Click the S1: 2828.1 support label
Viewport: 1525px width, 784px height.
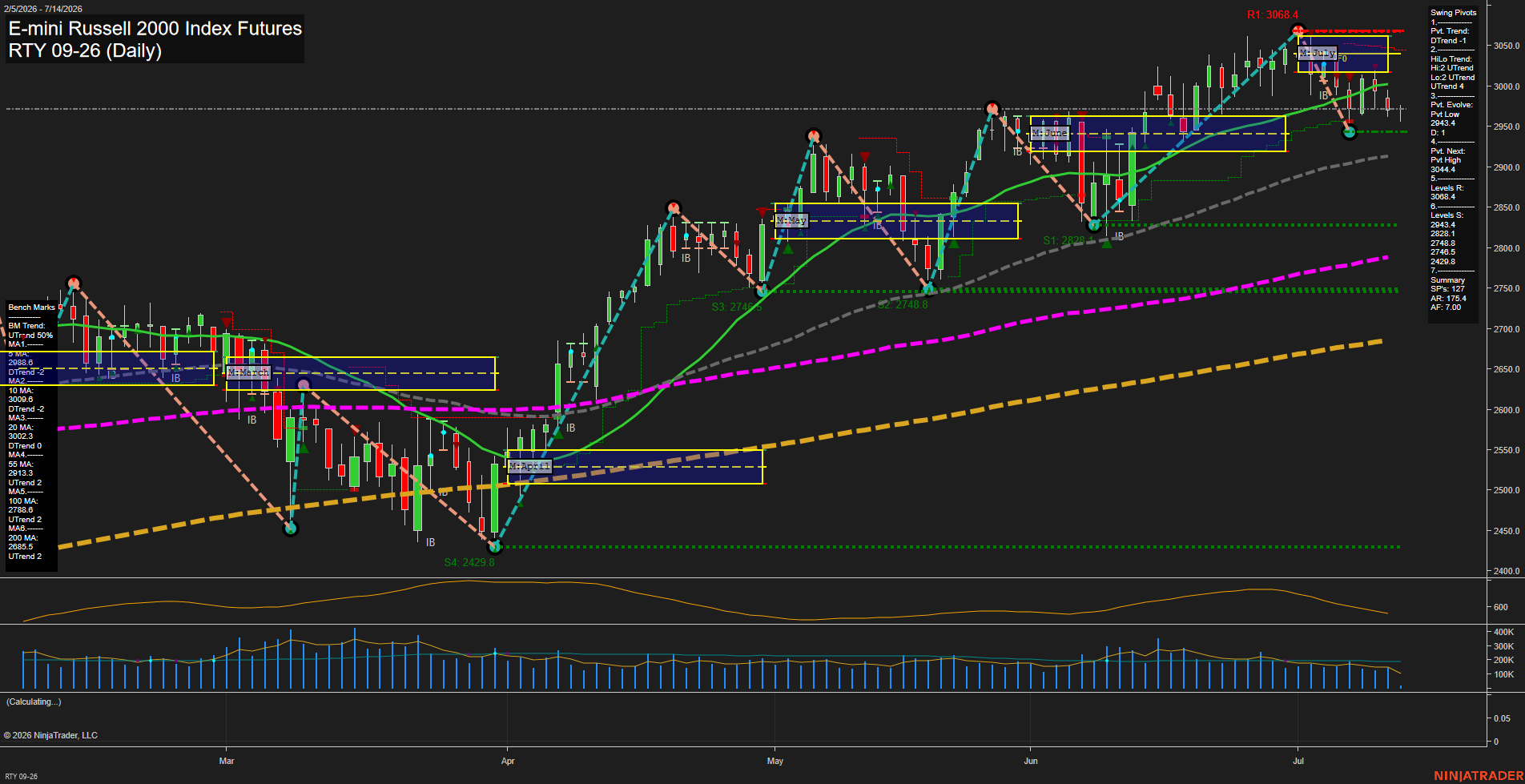(1068, 240)
